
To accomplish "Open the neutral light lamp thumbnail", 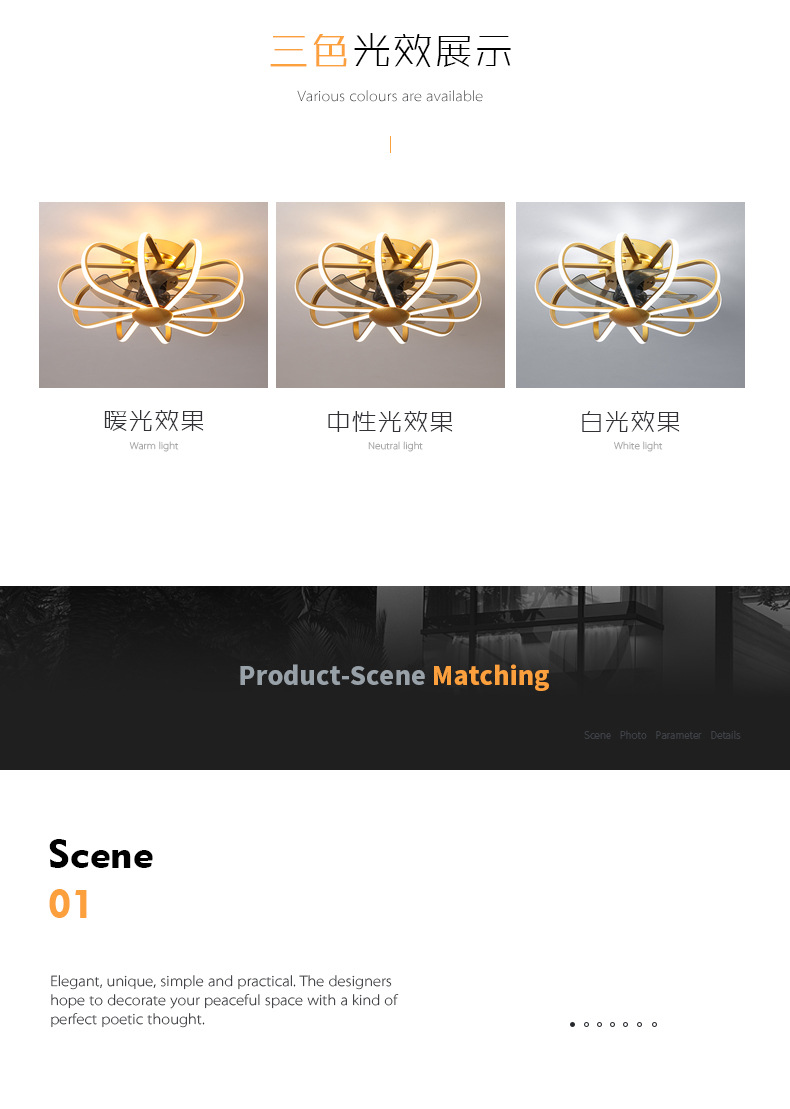I will point(390,295).
